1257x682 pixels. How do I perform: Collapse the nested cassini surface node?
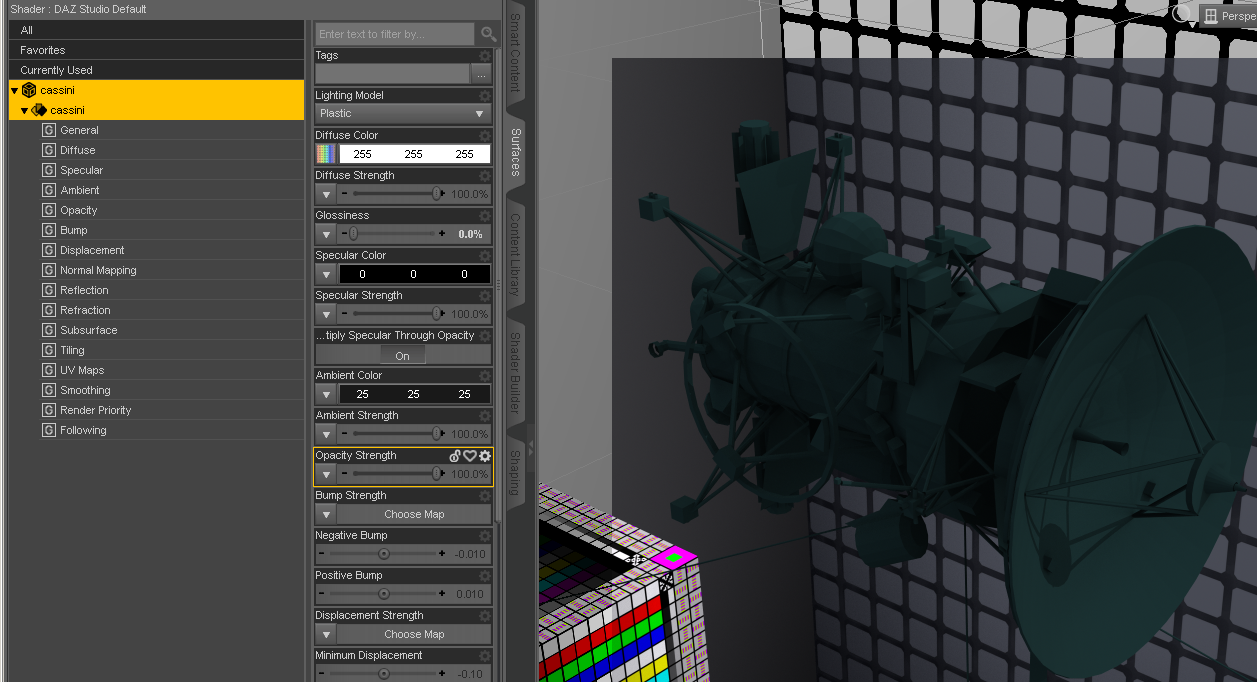pos(24,111)
